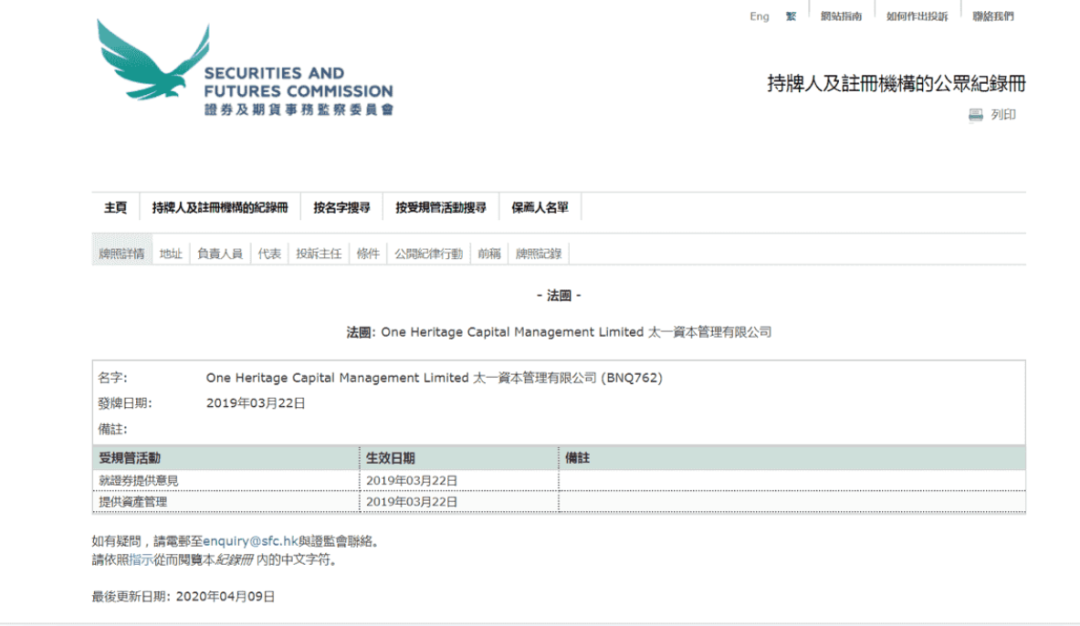Open 聯絡我們 contact us link
The height and width of the screenshot is (626, 1080).
click(x=992, y=17)
